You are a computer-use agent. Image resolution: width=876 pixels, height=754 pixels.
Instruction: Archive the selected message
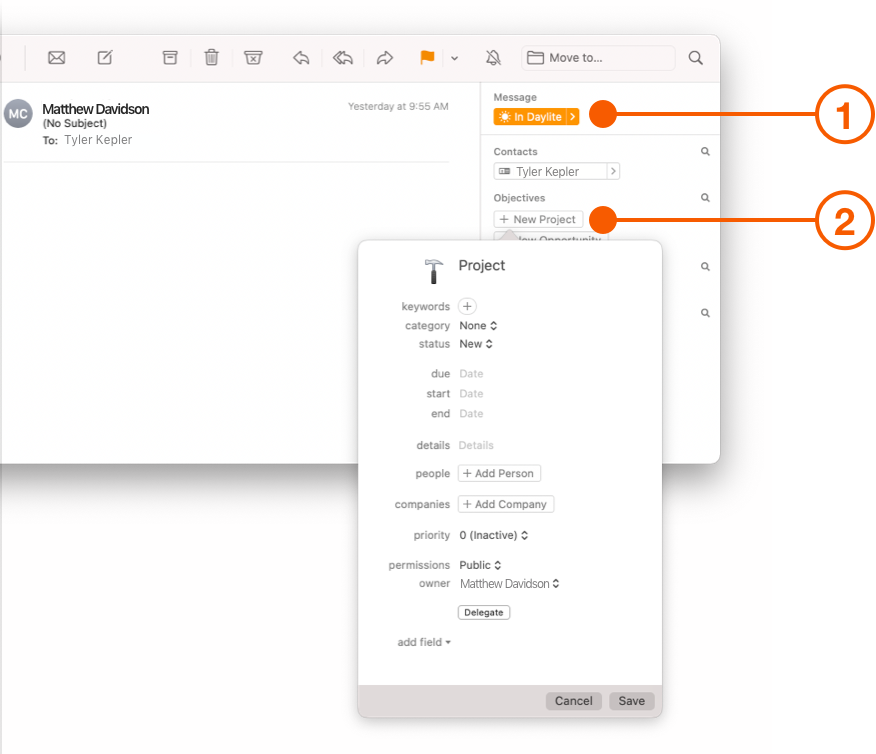click(x=169, y=57)
